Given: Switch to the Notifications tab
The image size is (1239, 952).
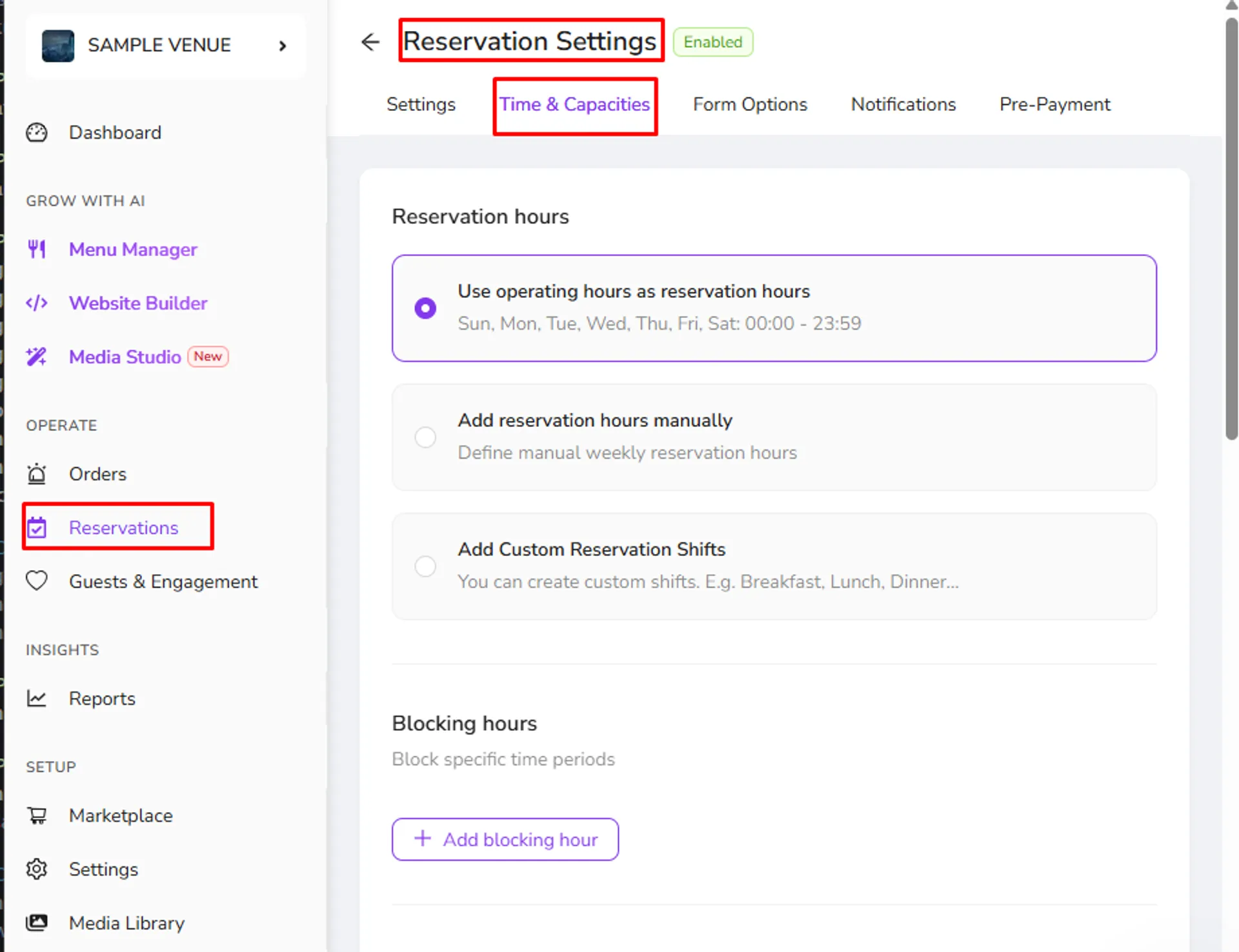Looking at the screenshot, I should [x=903, y=104].
